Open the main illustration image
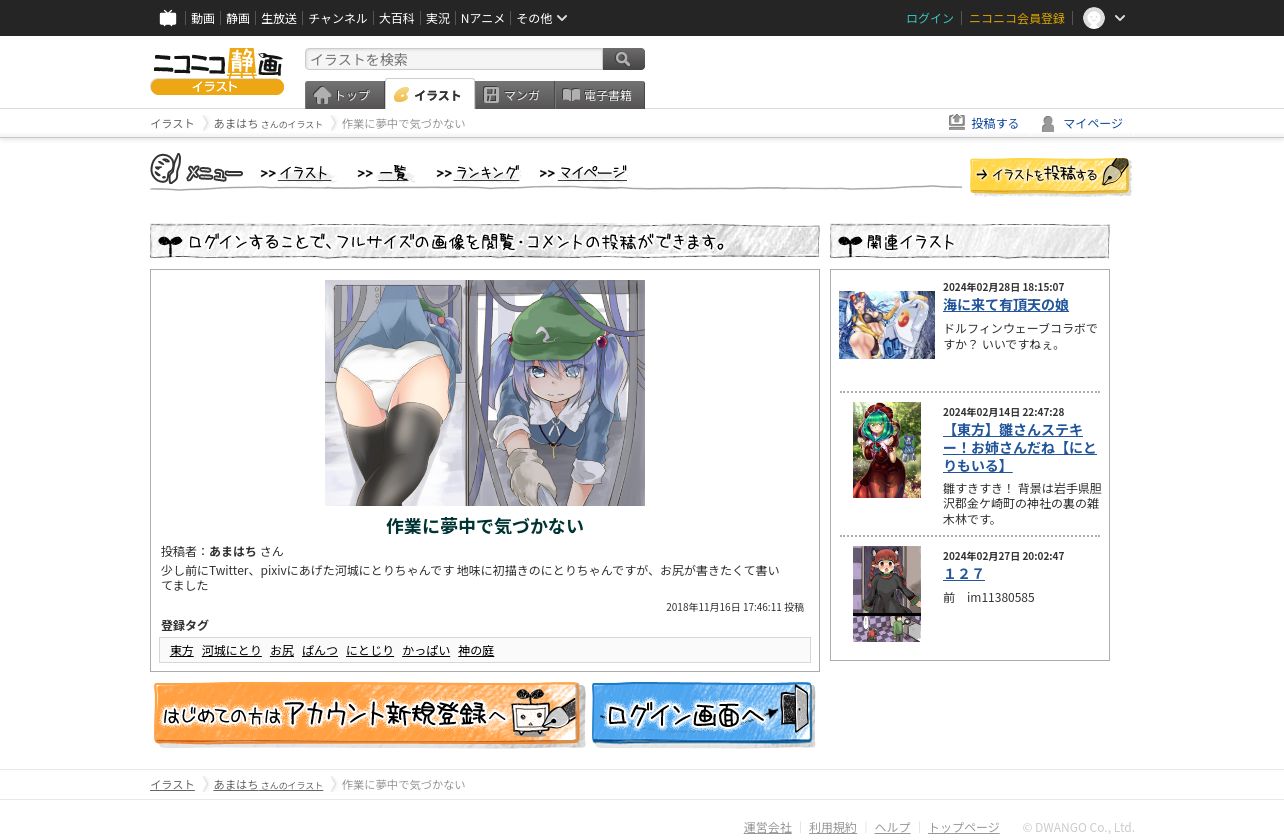Viewport: 1284px width, 840px height. tap(485, 393)
